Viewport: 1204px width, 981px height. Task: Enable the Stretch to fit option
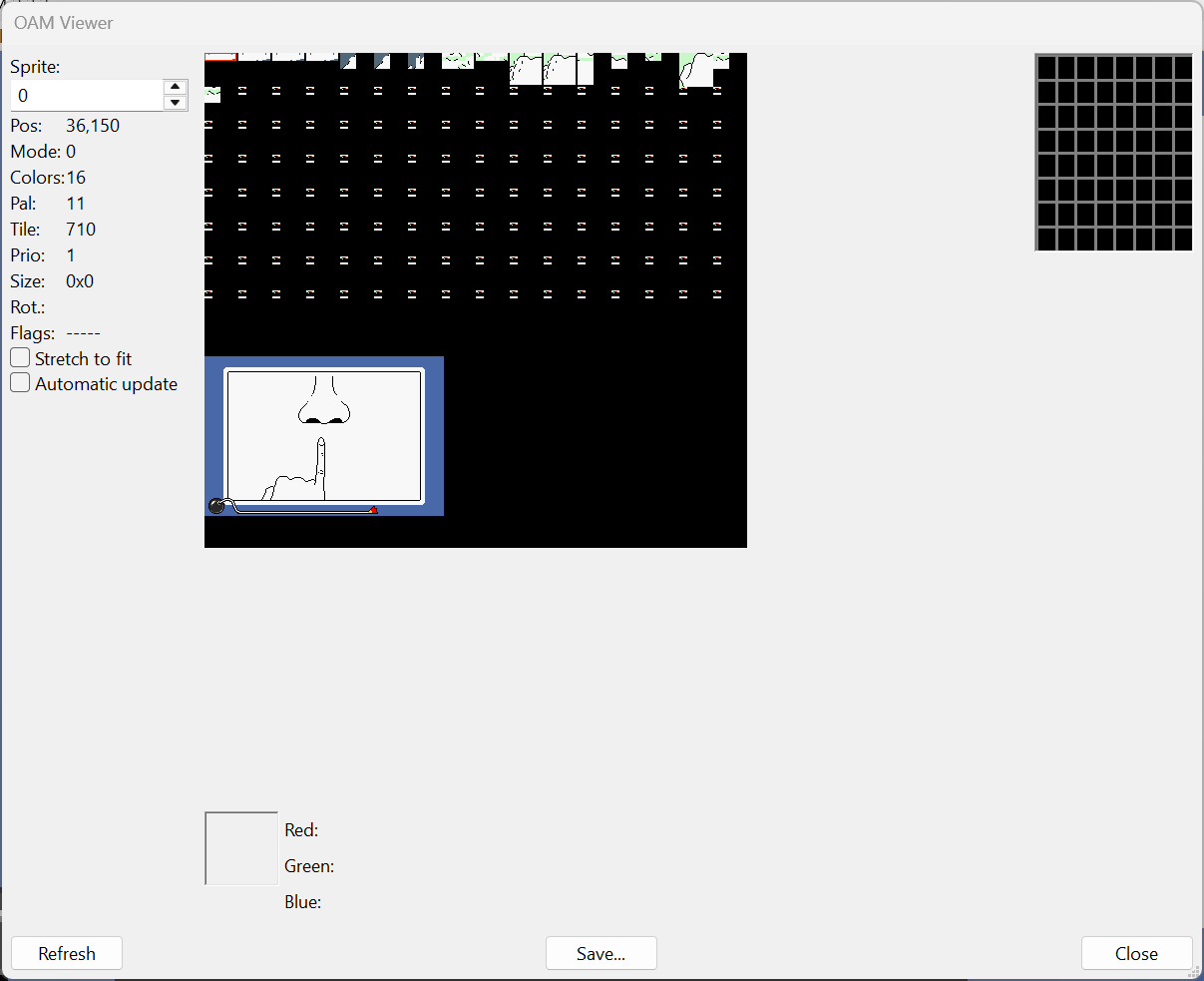19,357
